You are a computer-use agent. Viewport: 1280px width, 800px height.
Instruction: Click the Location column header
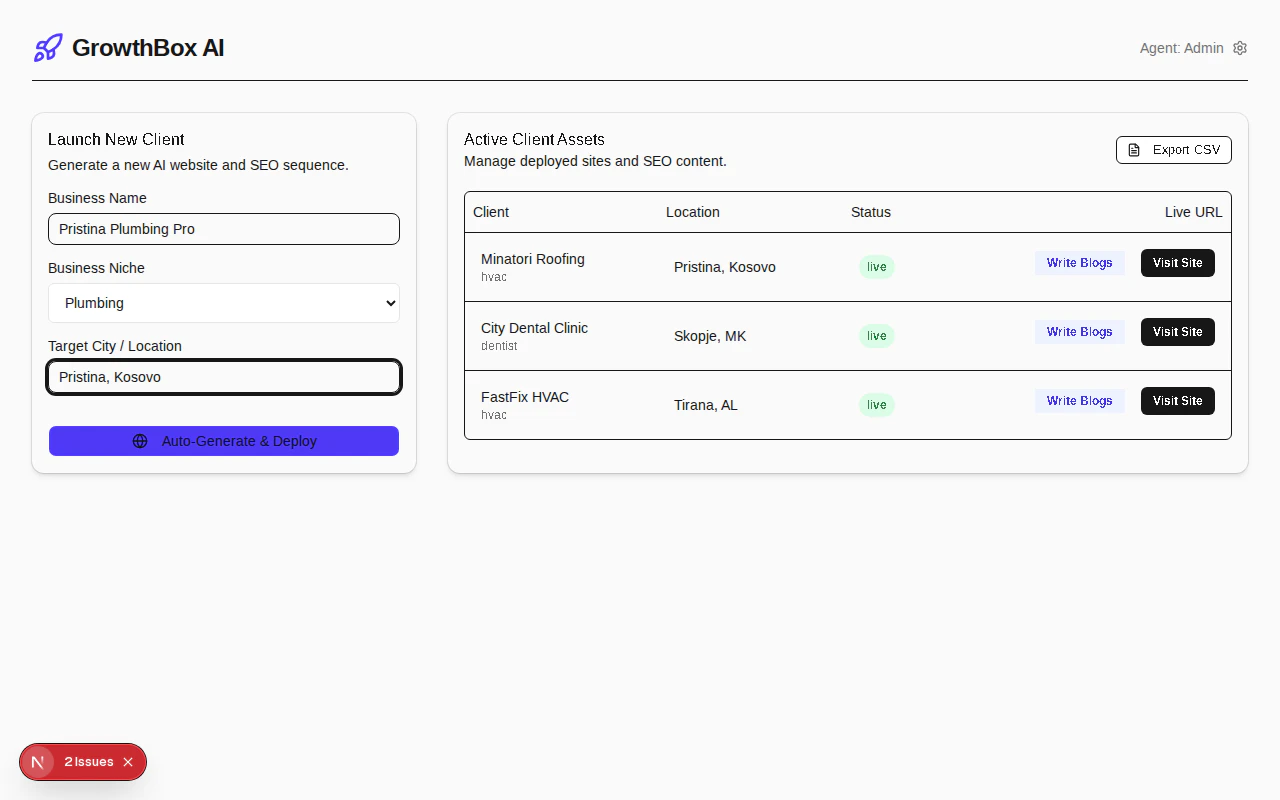click(693, 212)
